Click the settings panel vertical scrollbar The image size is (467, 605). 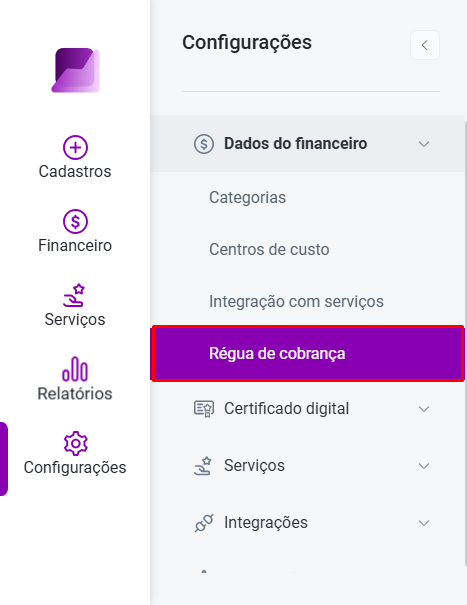click(x=465, y=343)
